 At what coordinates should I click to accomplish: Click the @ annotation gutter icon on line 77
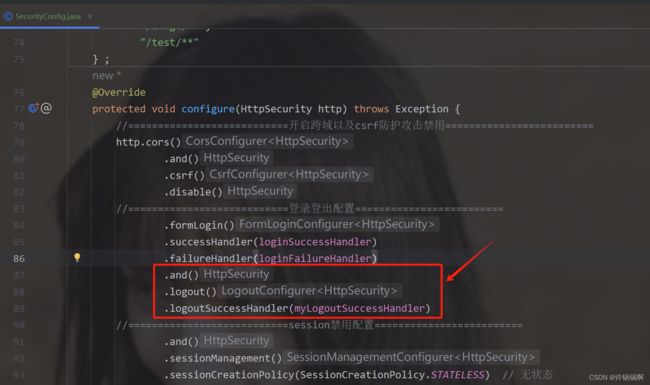pos(46,108)
